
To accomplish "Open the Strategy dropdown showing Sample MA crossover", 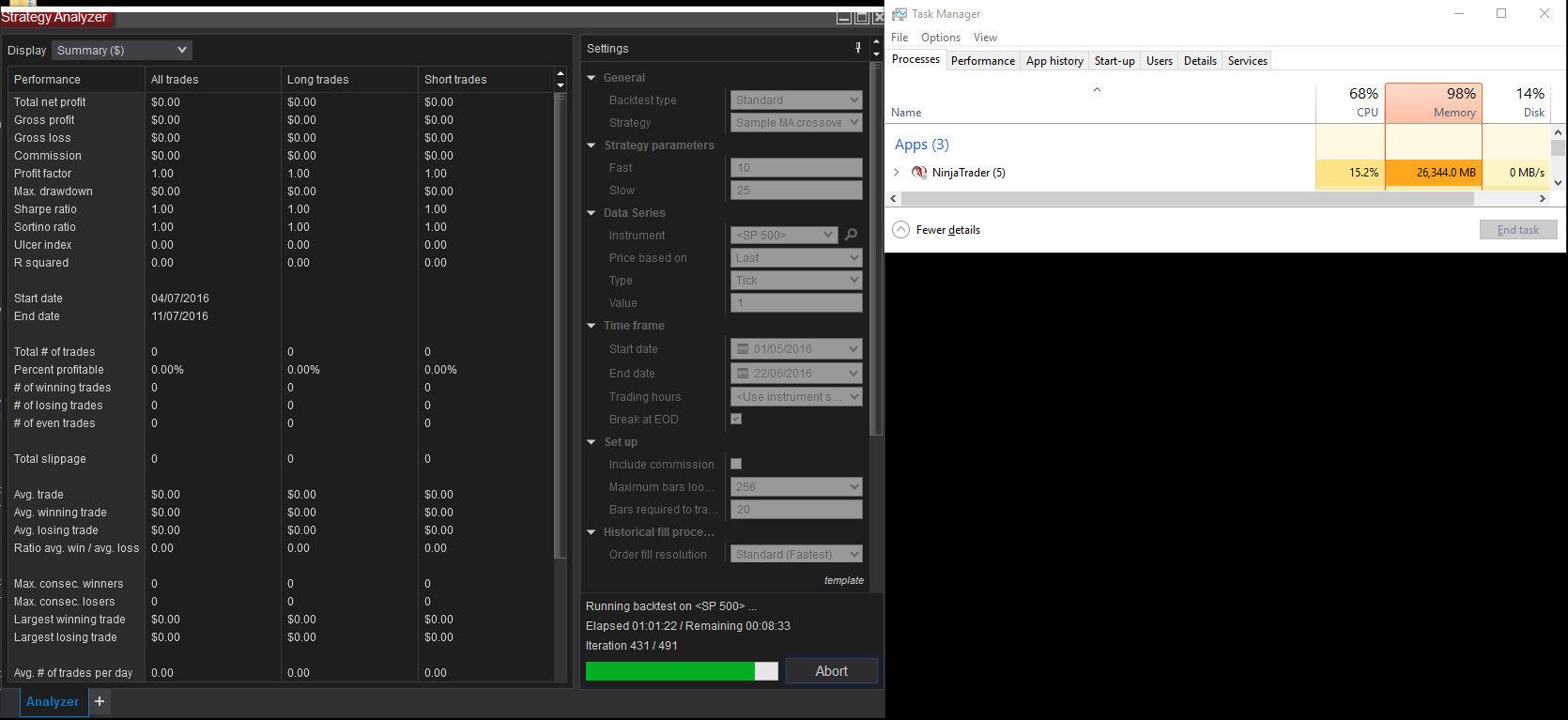I will 796,123.
